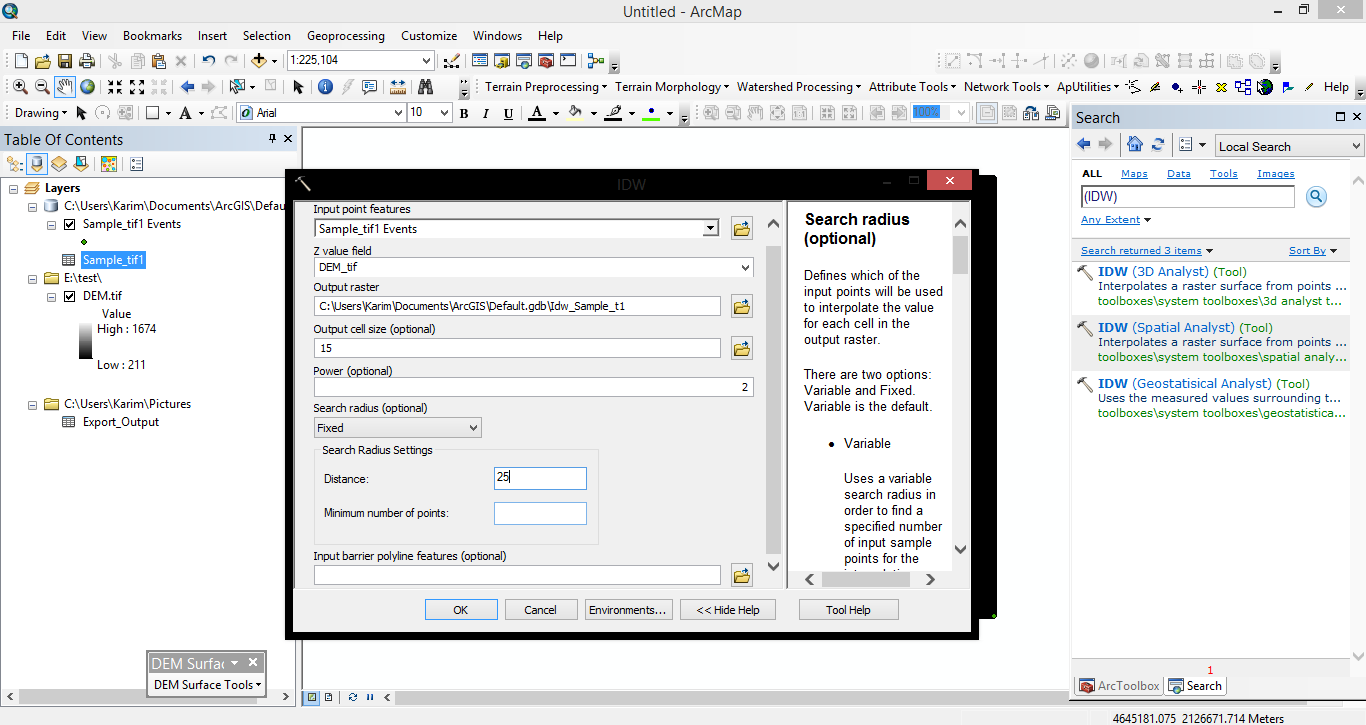Open the Customize menu

[x=428, y=35]
